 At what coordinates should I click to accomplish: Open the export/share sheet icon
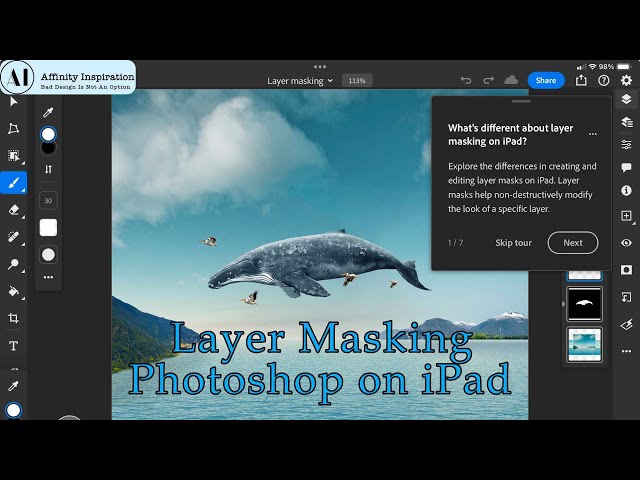pos(581,80)
